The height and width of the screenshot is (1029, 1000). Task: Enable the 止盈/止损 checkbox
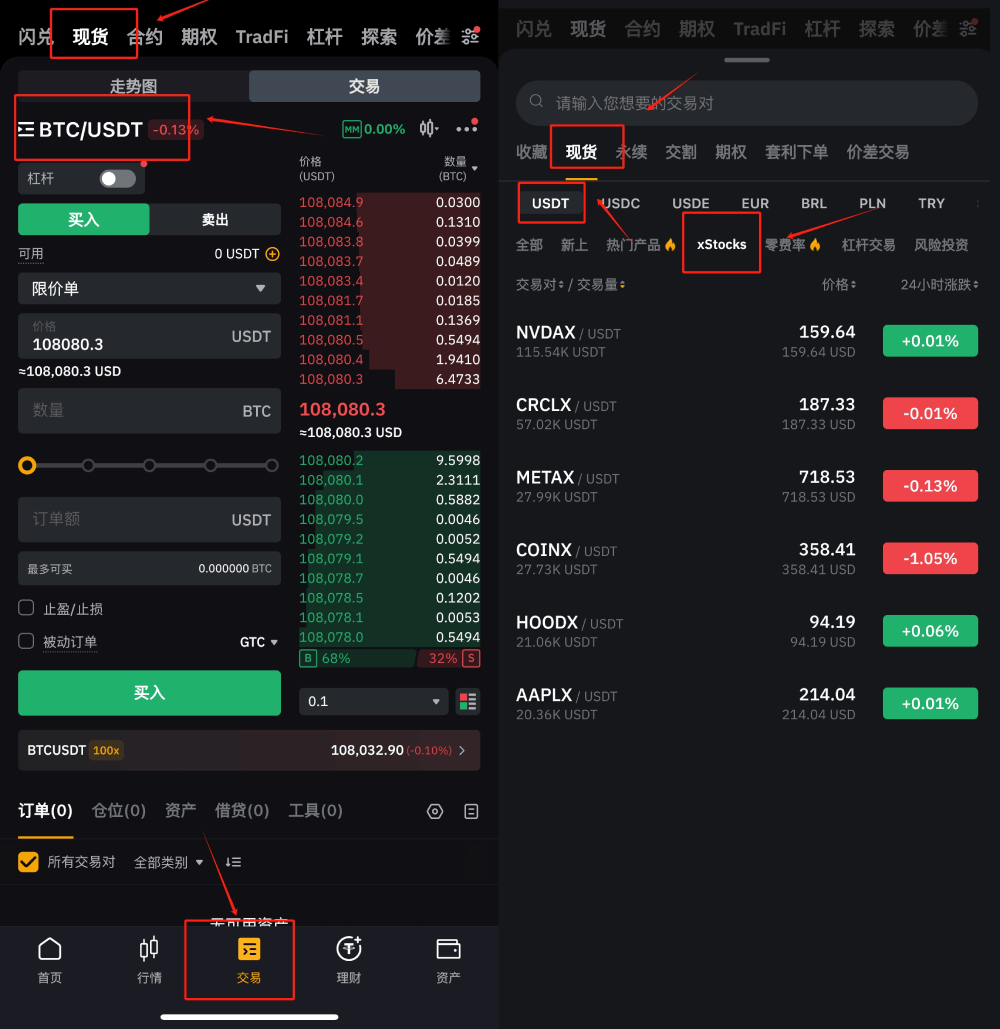[27, 608]
